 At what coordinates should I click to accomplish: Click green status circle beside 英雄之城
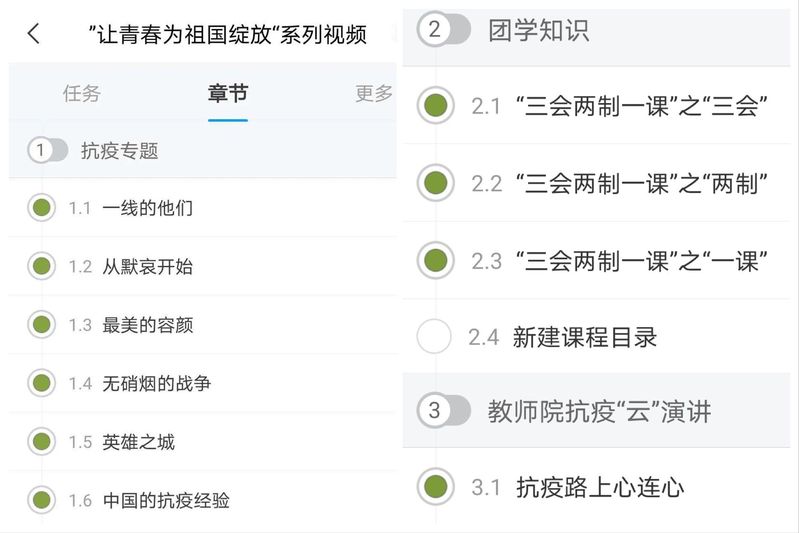point(41,441)
